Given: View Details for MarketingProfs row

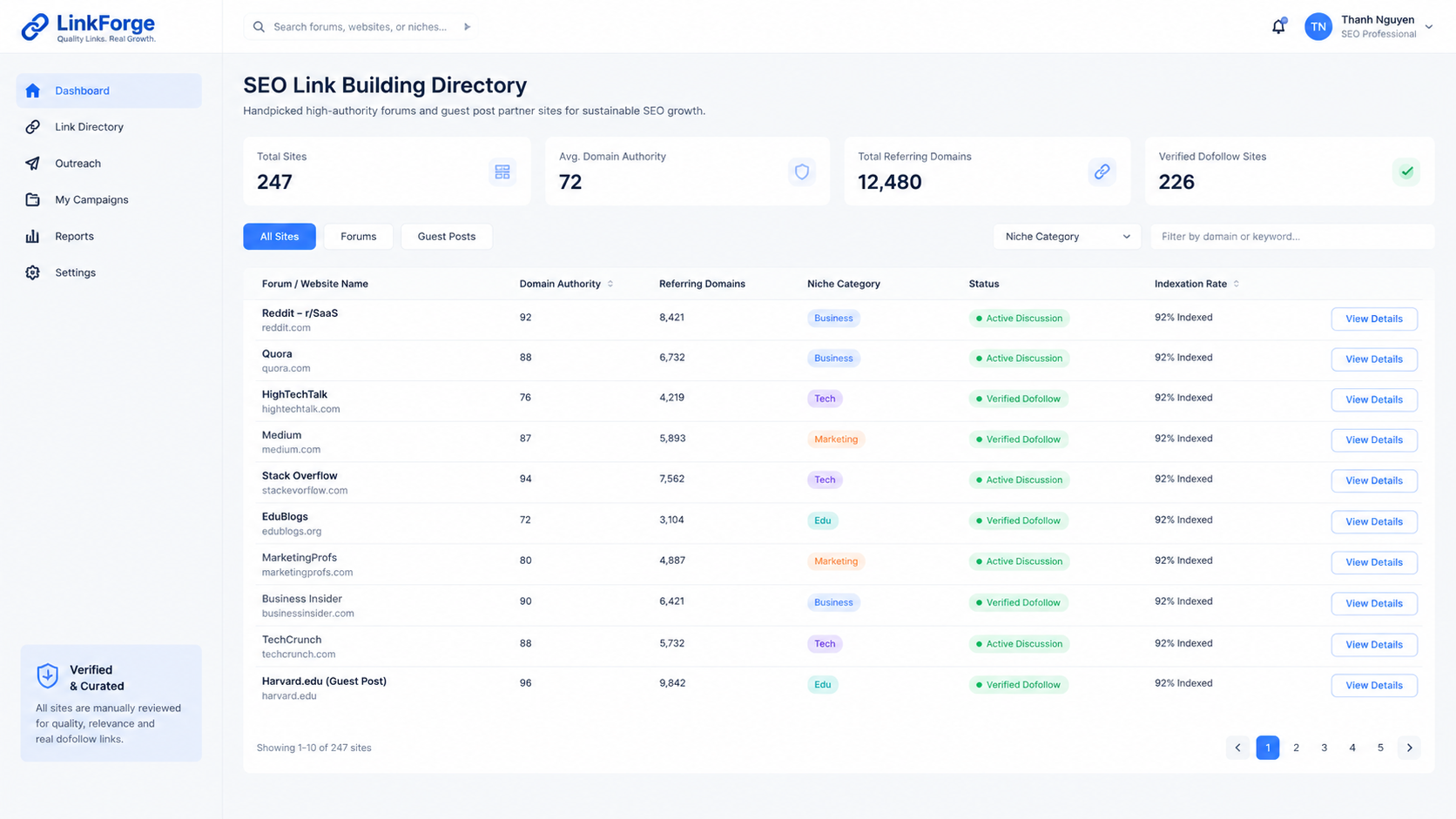Looking at the screenshot, I should point(1374,562).
